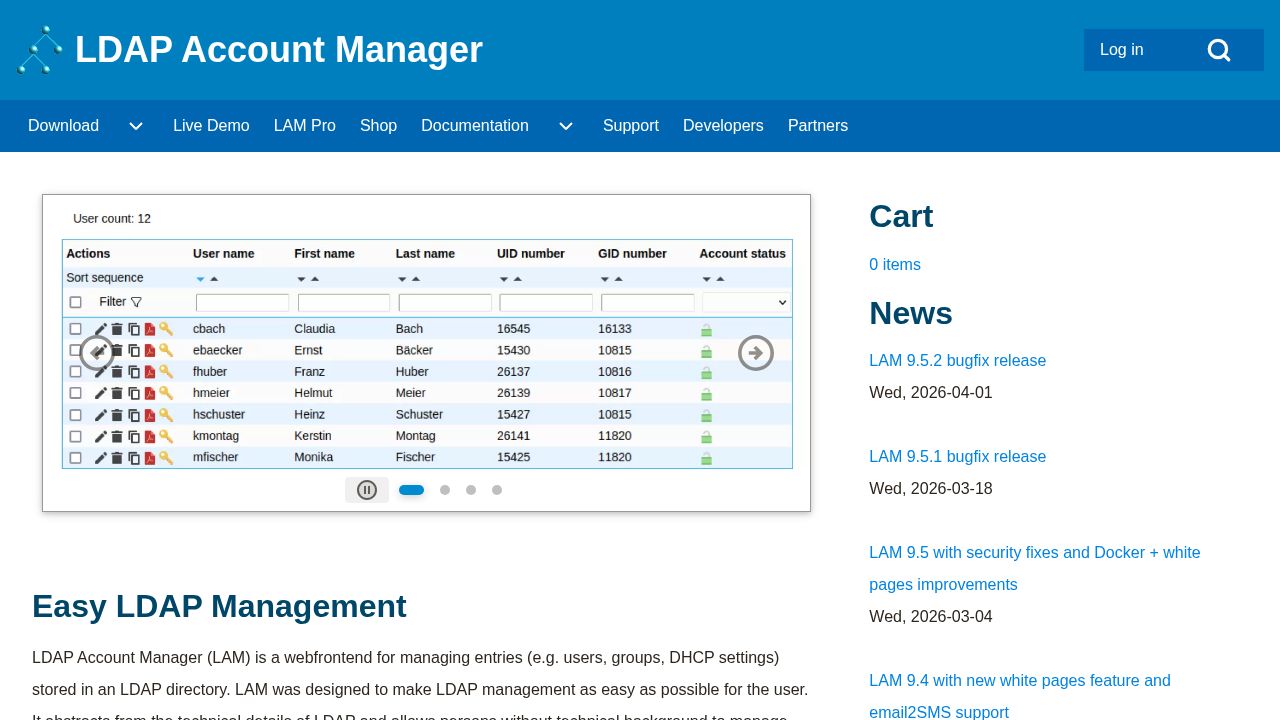This screenshot has height=720, width=1280.
Task: Select the Cart heading
Action: tap(901, 217)
